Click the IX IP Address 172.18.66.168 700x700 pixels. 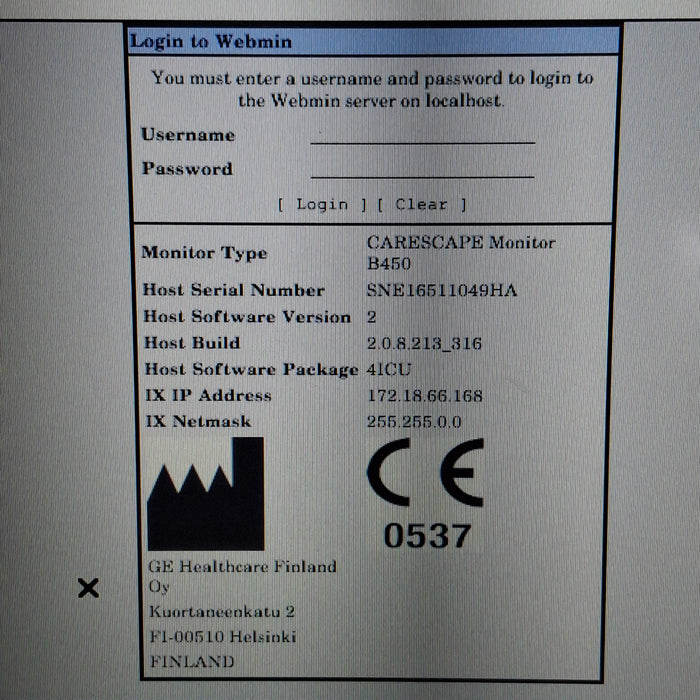click(x=425, y=396)
